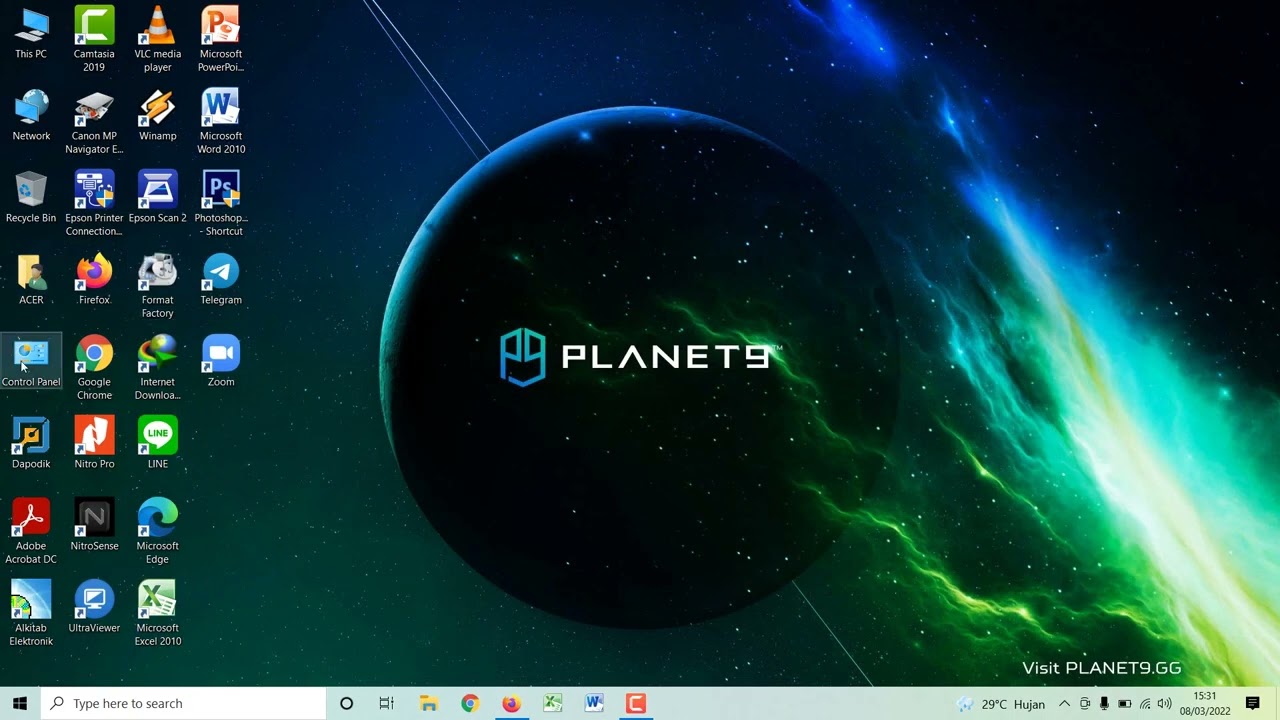Select the Camtasia 2019 desktop shortcut
This screenshot has width=1280, height=720.
tap(94, 40)
